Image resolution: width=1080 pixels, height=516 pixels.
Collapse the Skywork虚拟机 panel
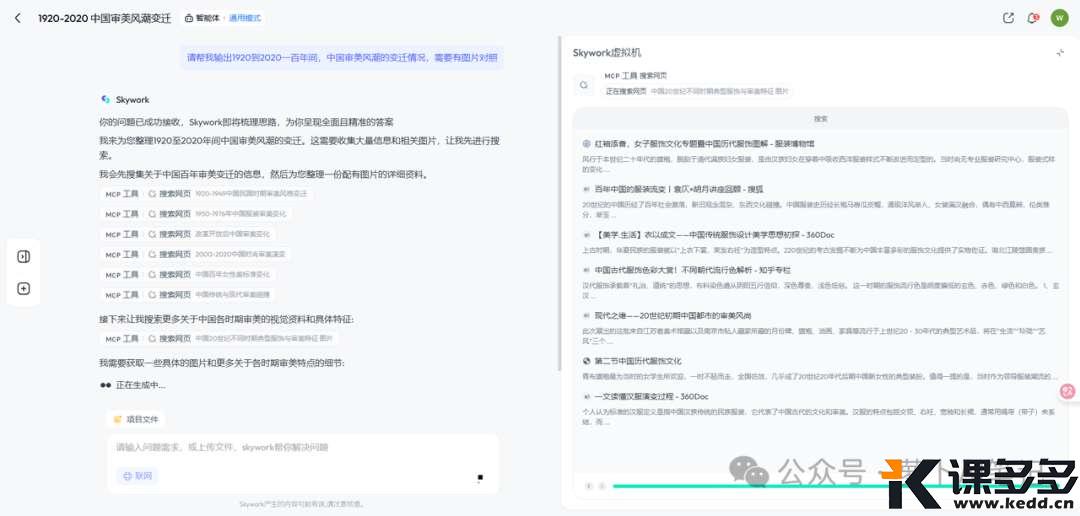pos(1060,53)
